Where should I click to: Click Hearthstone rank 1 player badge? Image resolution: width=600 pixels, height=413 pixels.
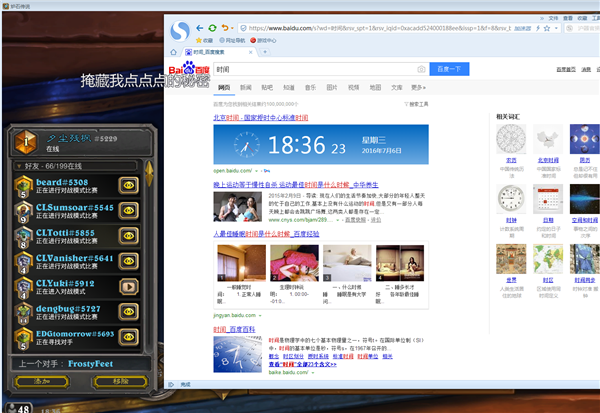(26, 142)
